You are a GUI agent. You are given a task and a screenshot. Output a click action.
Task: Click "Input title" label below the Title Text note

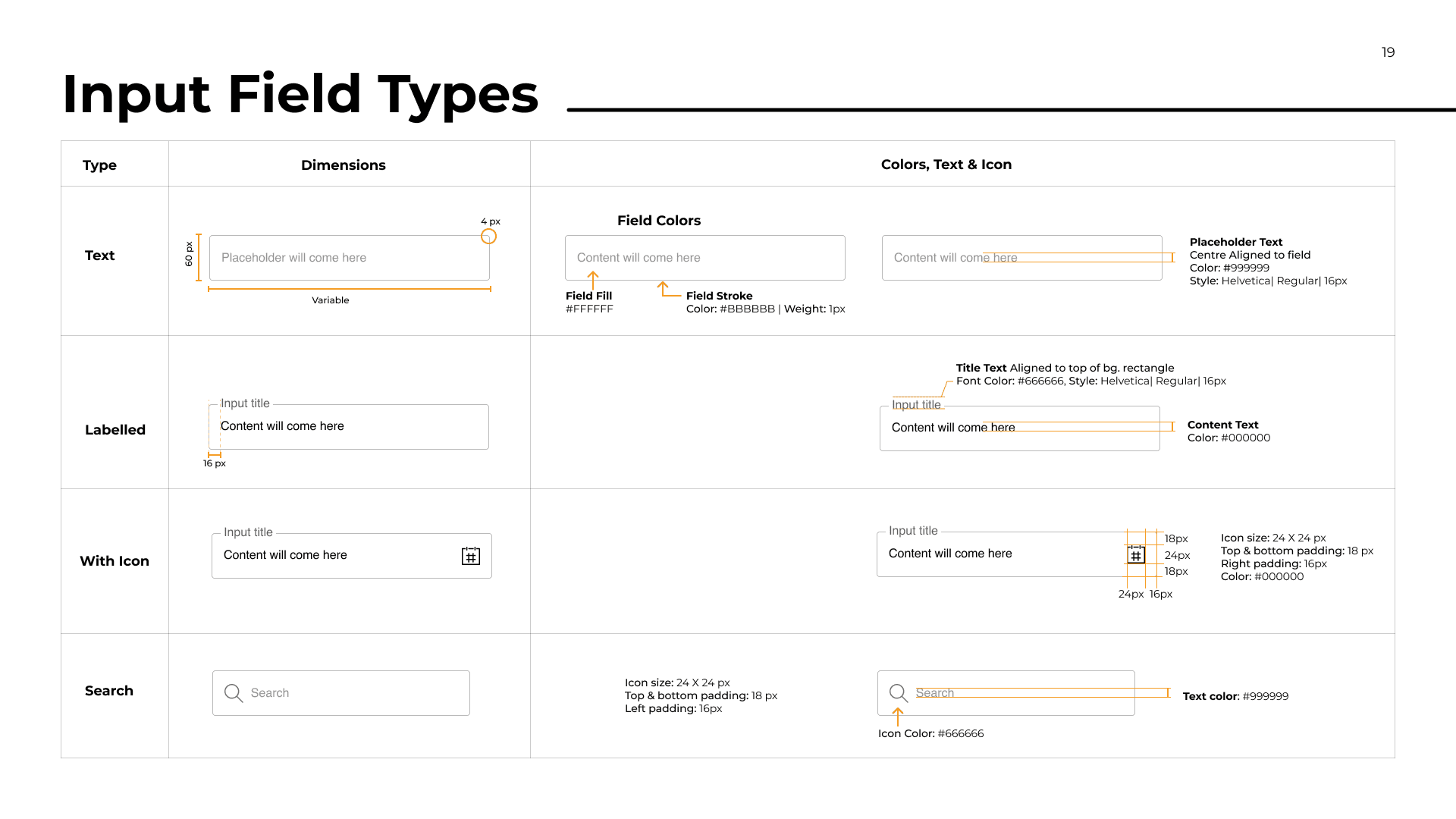coord(916,405)
